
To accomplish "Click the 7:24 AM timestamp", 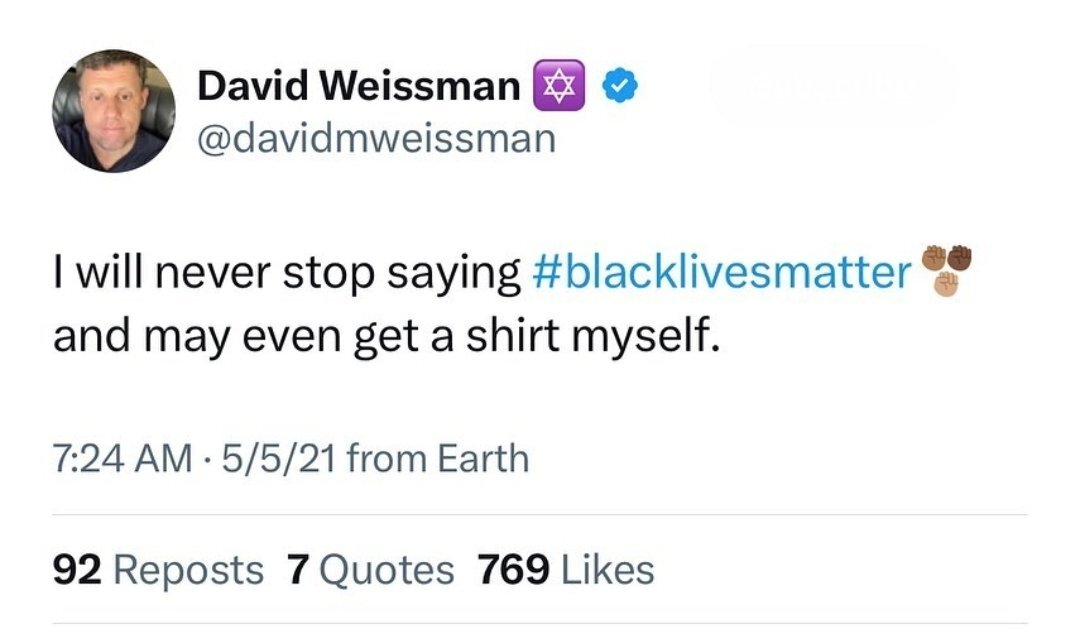I will [118, 459].
